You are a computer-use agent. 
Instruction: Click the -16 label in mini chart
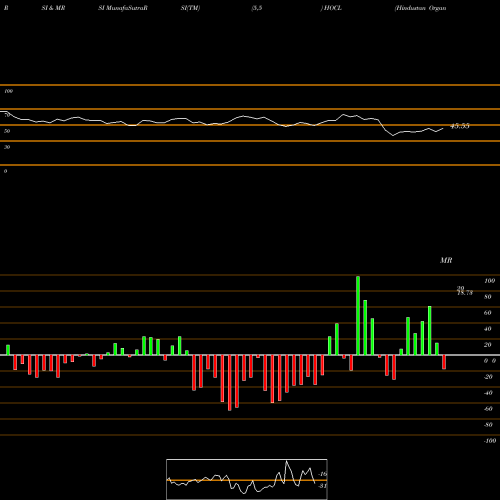[x=323, y=474]
